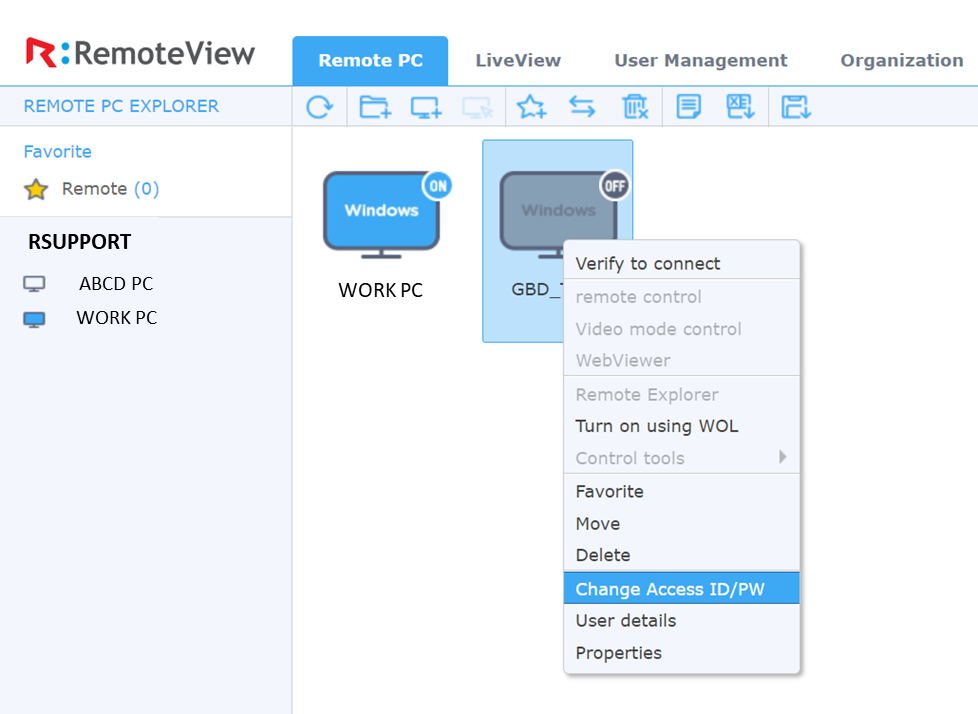Select Turn on using WOL
This screenshot has height=714, width=978.
coord(681,426)
